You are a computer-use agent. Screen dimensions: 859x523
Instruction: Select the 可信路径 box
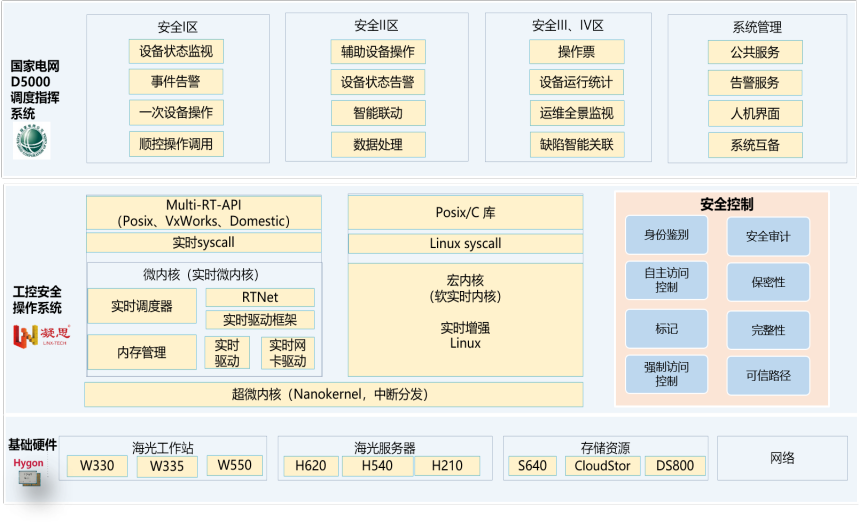767,376
